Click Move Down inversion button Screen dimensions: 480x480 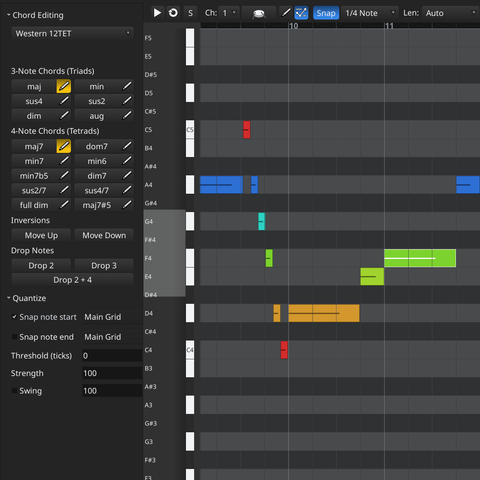tap(104, 235)
